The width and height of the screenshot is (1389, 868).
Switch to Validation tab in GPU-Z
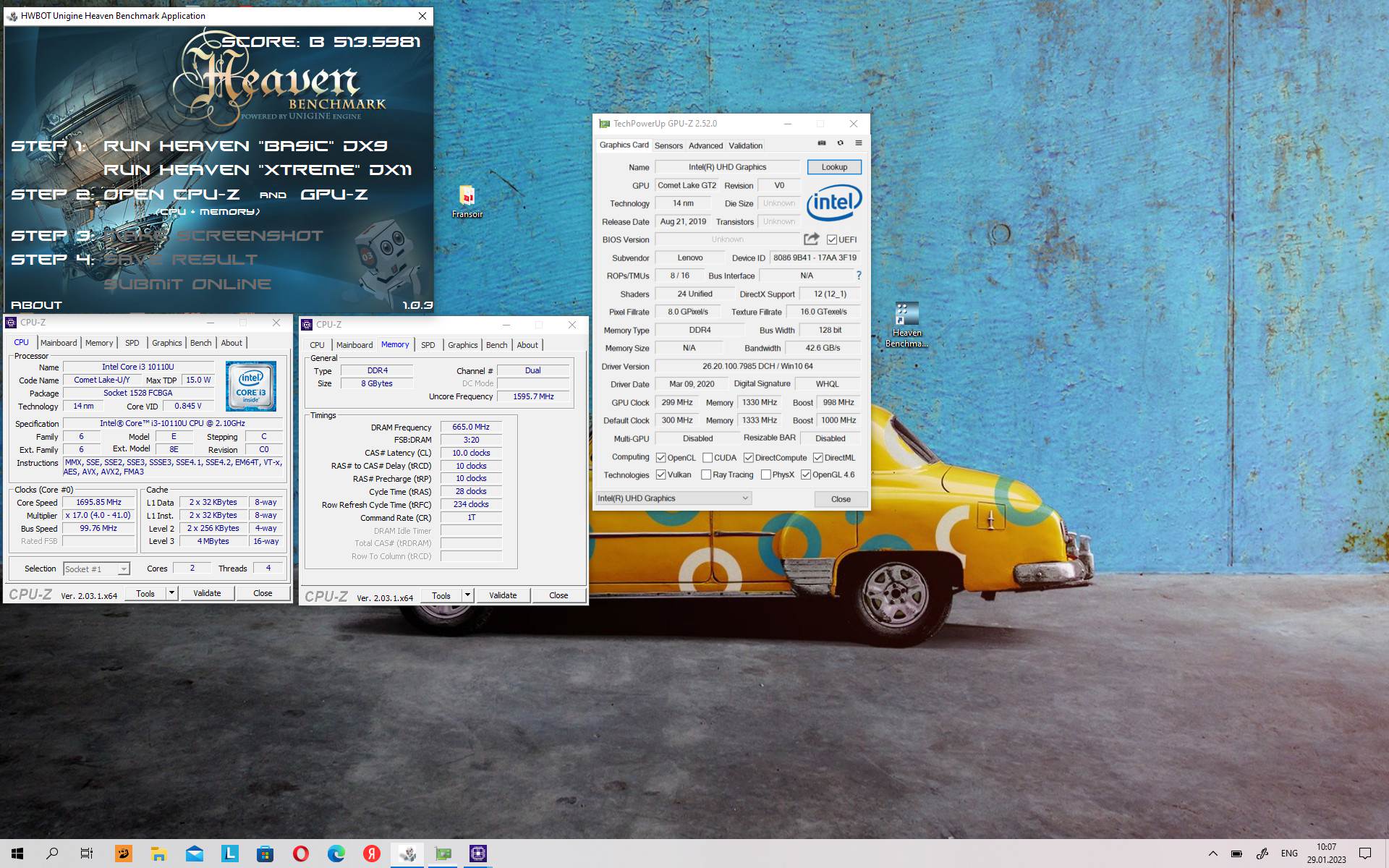click(745, 145)
